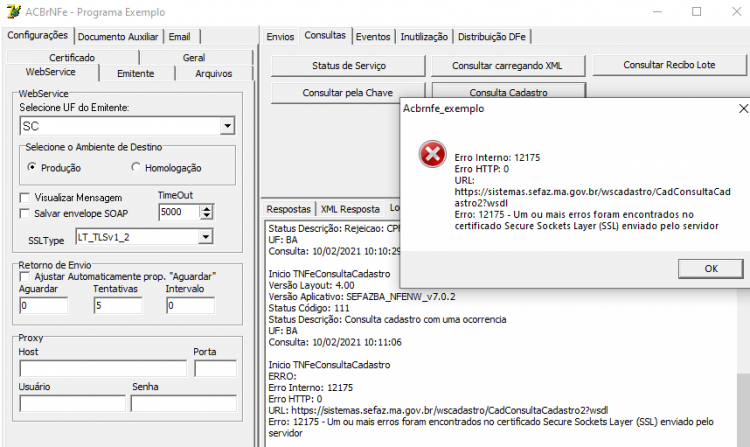Viewport: 750px width, 447px height.
Task: Maximize the ACBrNFe window
Action: [696, 11]
